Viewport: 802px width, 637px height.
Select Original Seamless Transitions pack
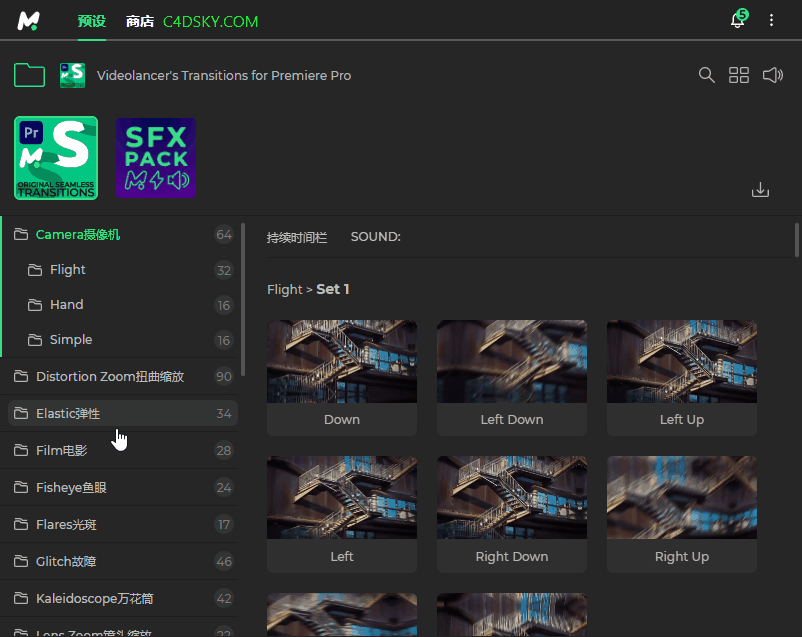click(x=56, y=158)
